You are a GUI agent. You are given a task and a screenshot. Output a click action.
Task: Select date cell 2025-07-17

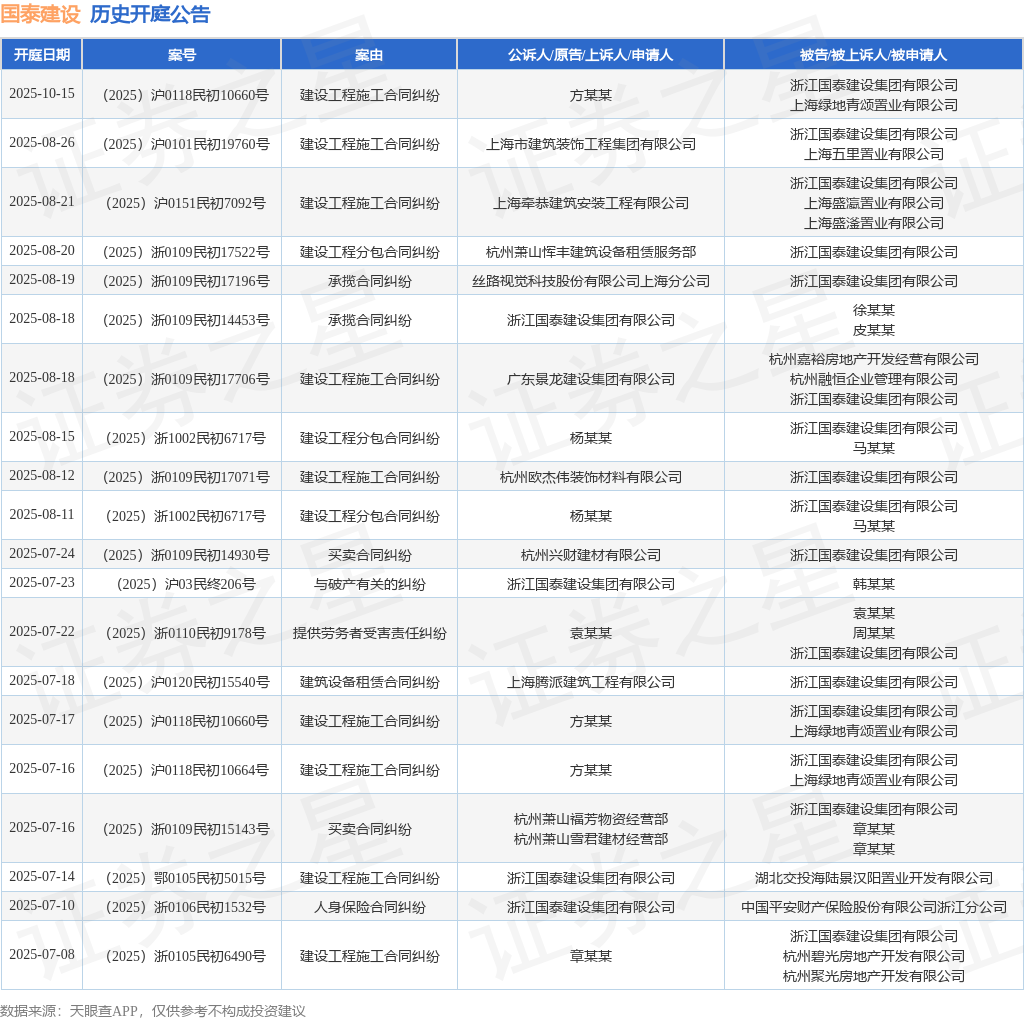42,720
